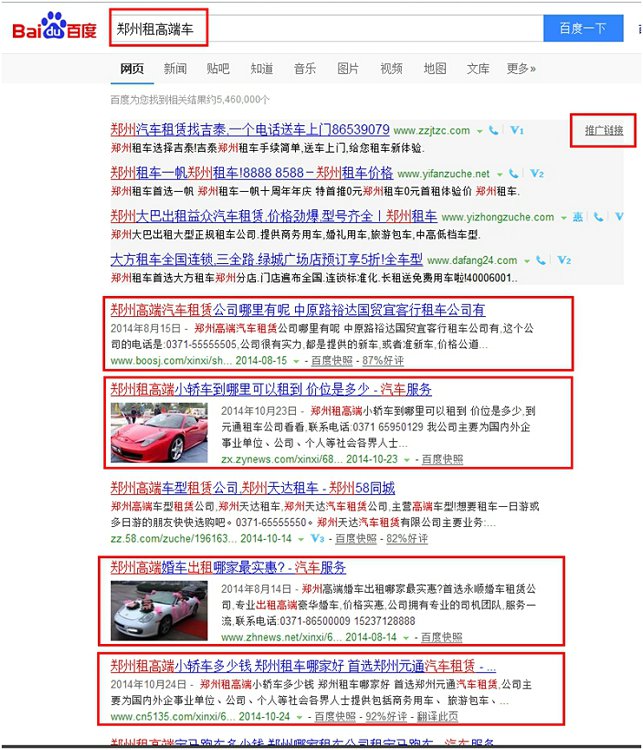This screenshot has height=750, width=643.
Task: Open result 郑州高端汽车租赁公司哪里有呢
Action: click(298, 310)
